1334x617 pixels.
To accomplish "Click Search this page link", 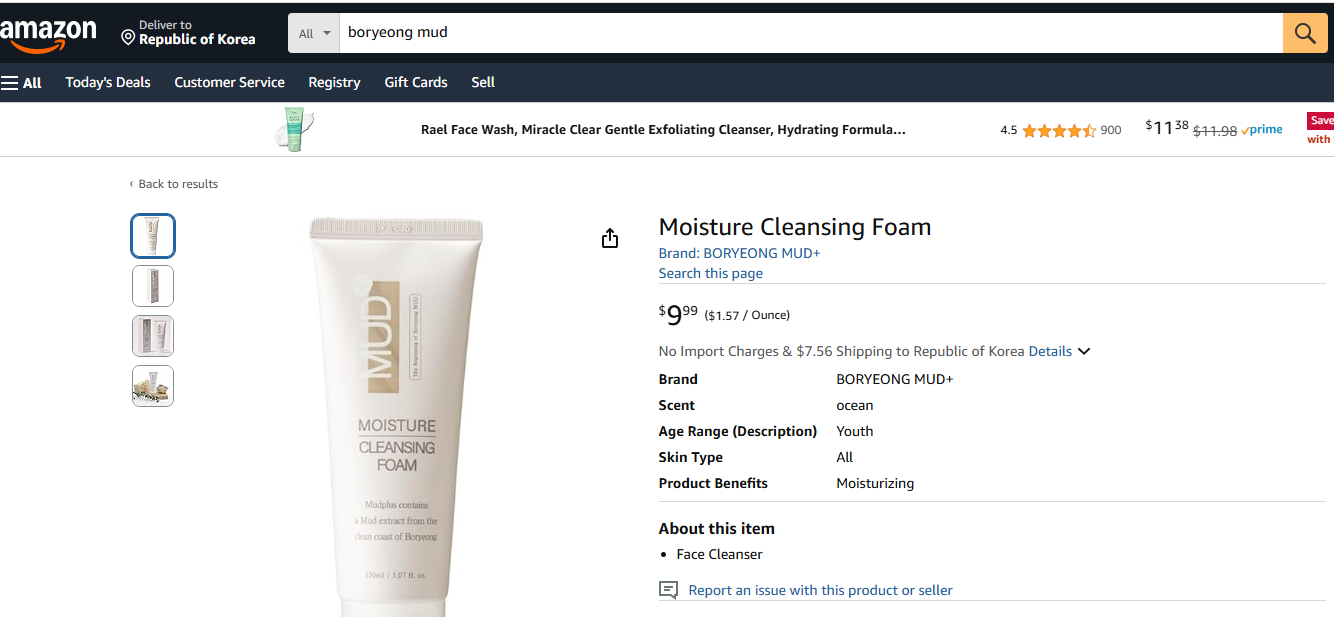I will coord(710,273).
